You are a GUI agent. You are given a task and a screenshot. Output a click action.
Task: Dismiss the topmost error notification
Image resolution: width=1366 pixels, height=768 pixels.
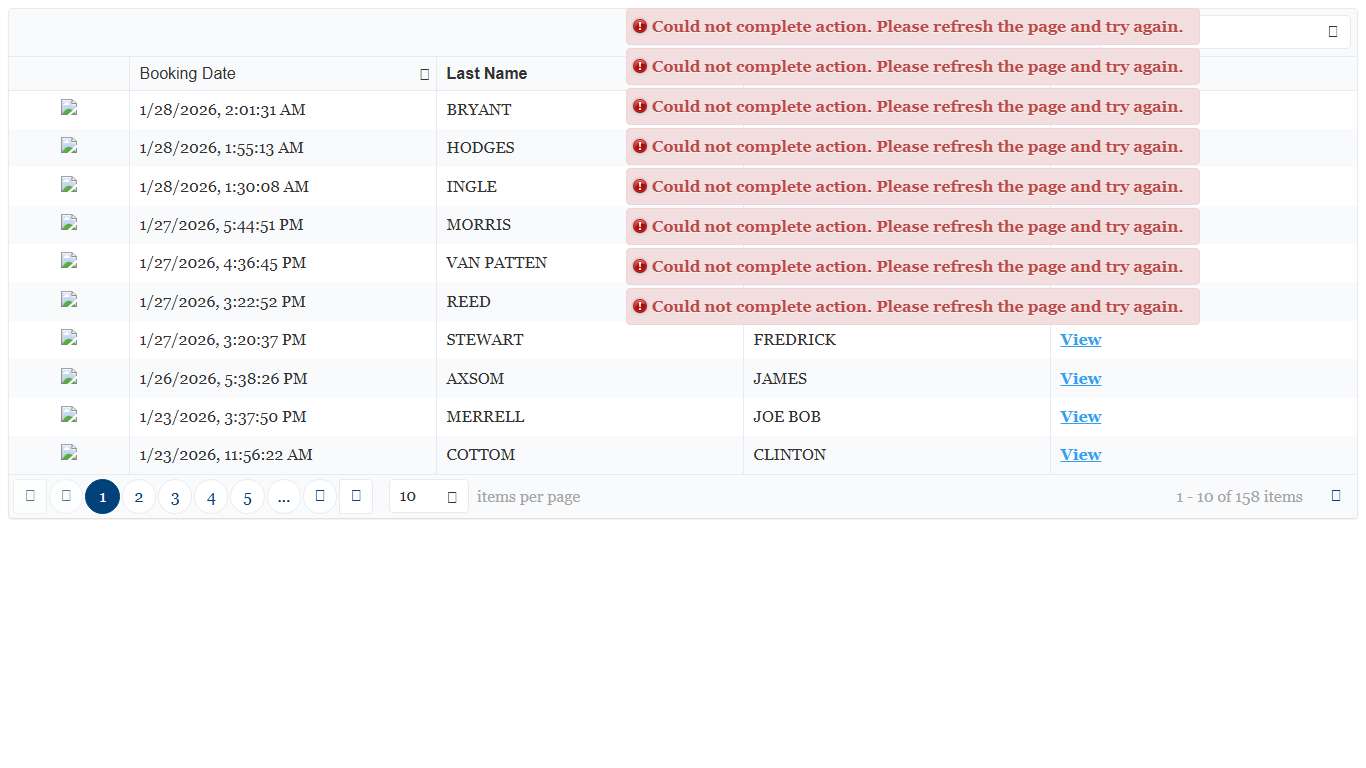click(x=912, y=27)
